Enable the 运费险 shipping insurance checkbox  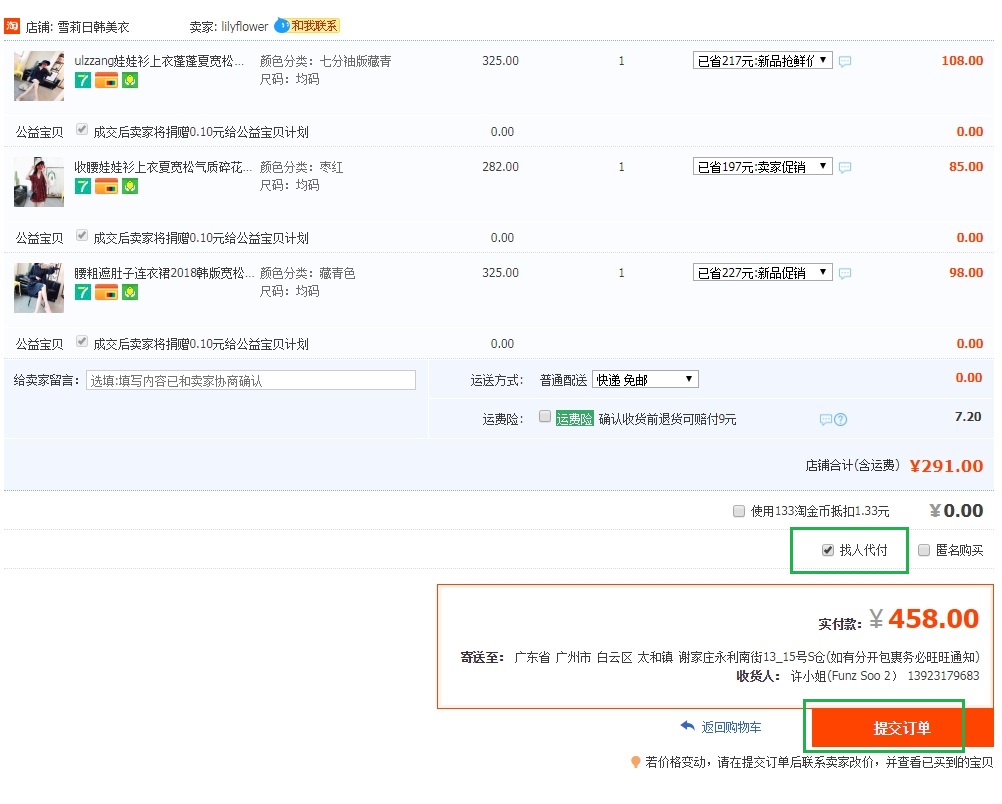click(545, 417)
